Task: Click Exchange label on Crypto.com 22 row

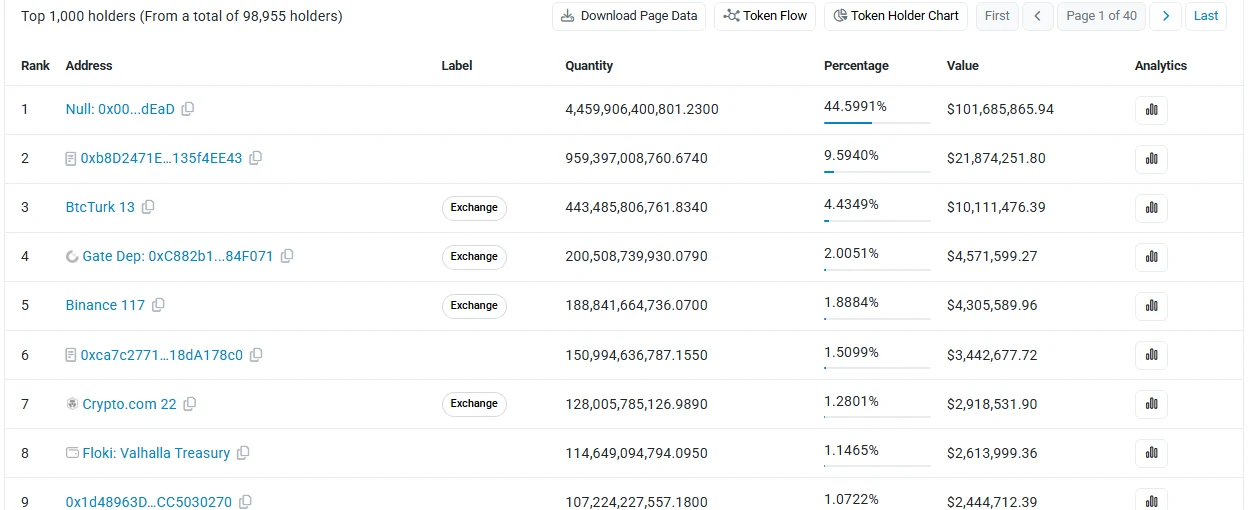Action: (474, 404)
